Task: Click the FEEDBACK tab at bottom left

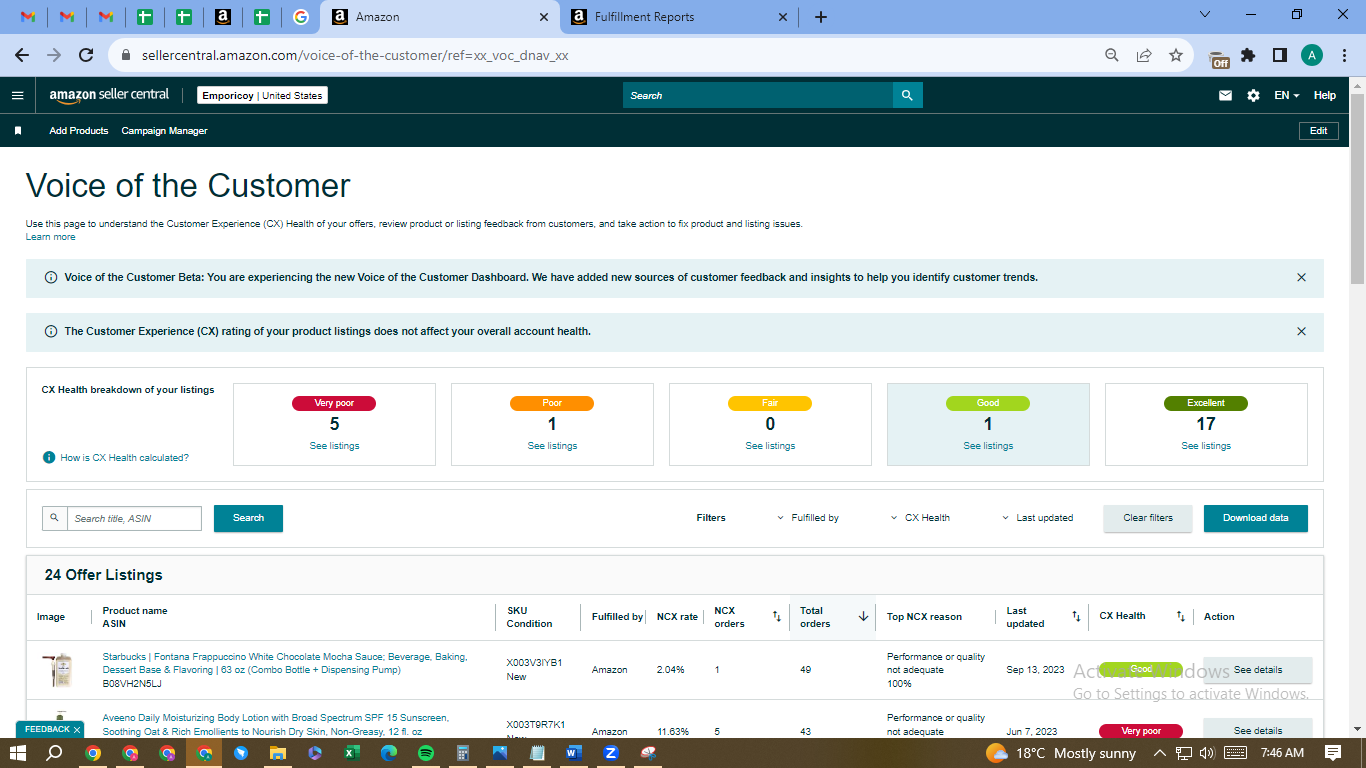Action: [x=50, y=729]
